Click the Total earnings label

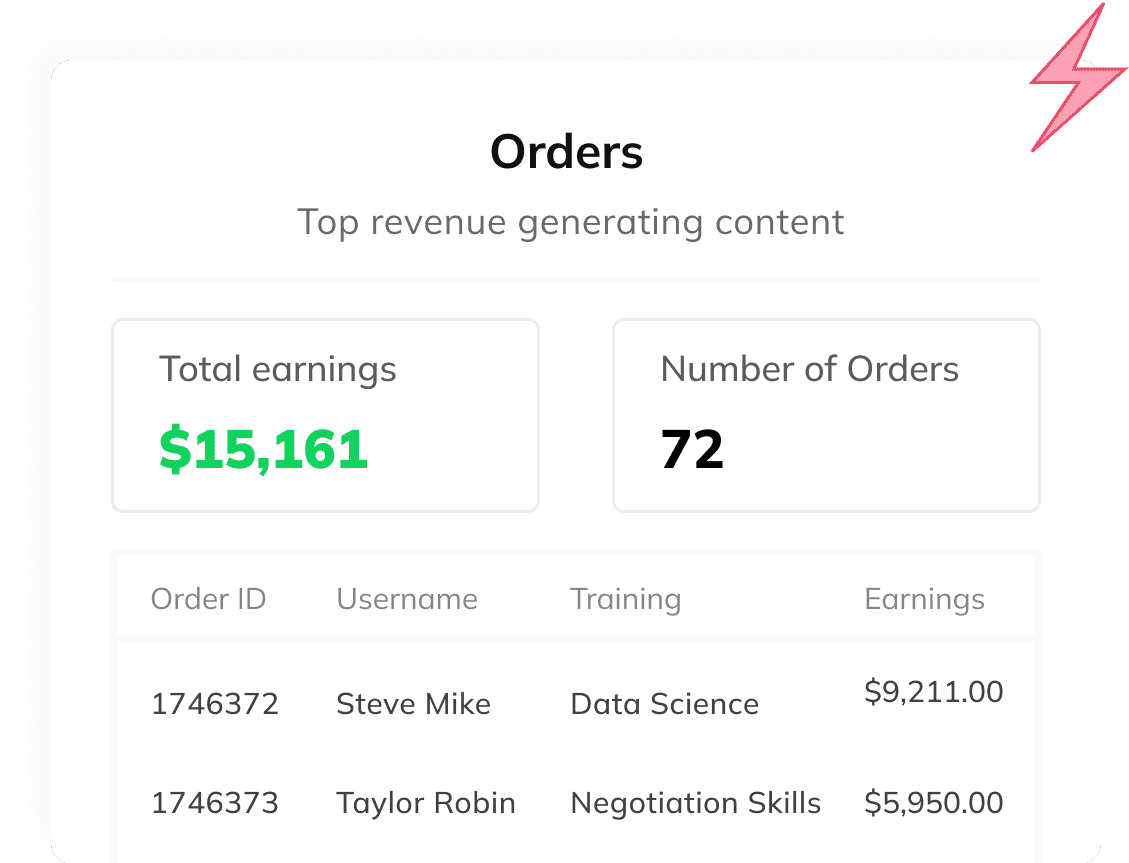[278, 370]
